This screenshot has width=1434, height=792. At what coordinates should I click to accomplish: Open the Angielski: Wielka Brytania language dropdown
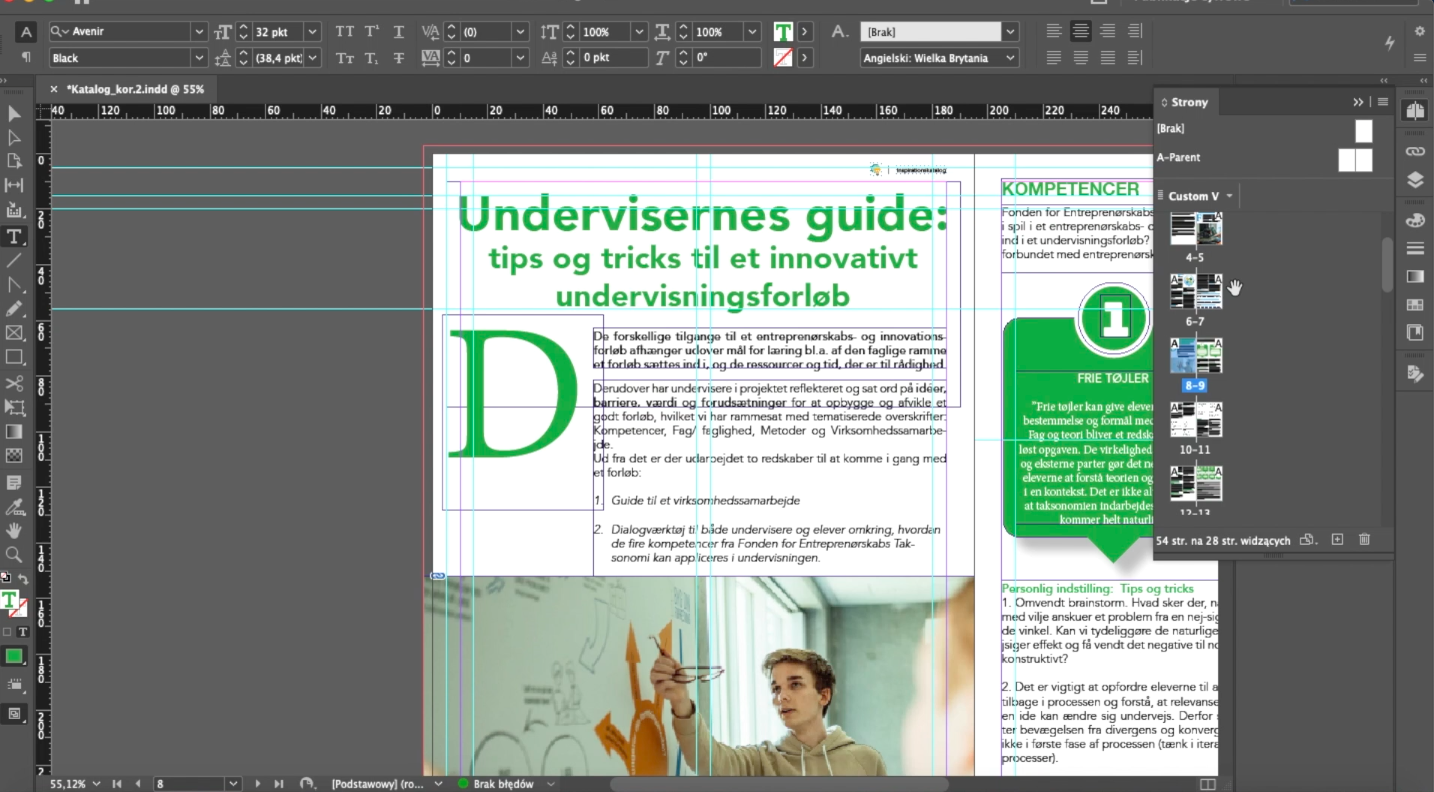click(x=1010, y=58)
